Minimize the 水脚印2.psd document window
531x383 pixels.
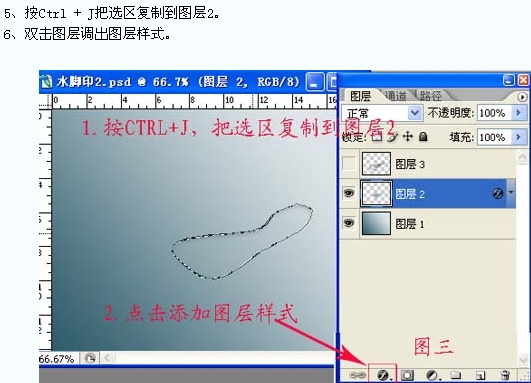pos(315,82)
